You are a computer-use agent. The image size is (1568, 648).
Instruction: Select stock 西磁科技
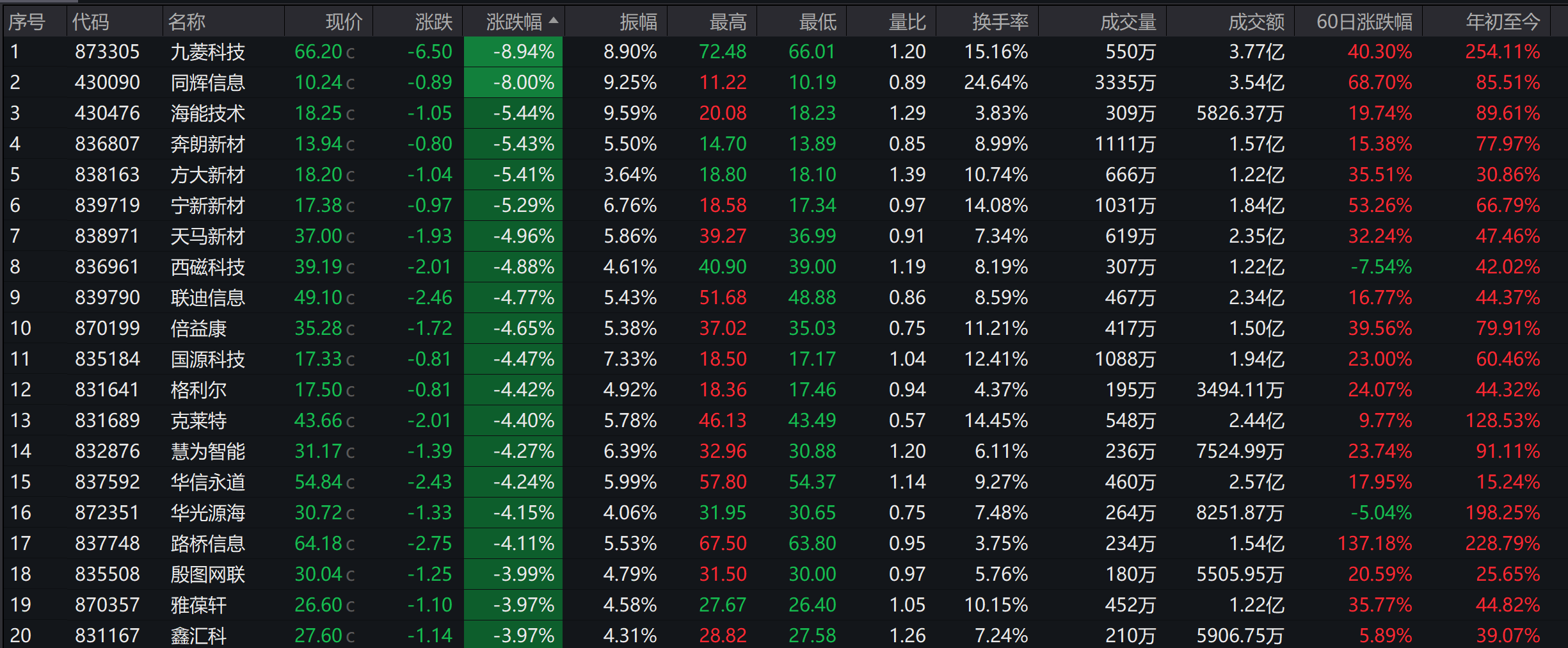(208, 267)
